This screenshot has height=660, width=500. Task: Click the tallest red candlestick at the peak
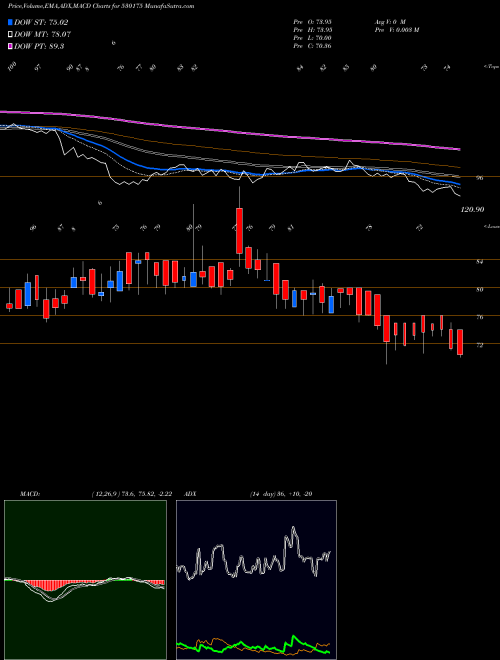[239, 231]
